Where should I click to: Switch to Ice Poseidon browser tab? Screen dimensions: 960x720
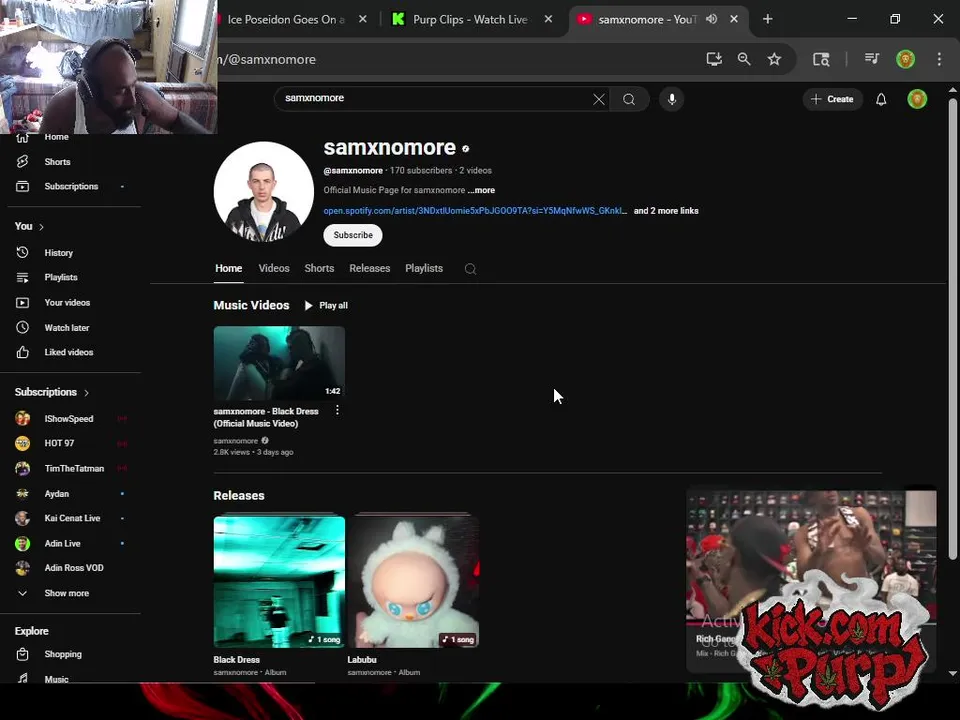[285, 20]
